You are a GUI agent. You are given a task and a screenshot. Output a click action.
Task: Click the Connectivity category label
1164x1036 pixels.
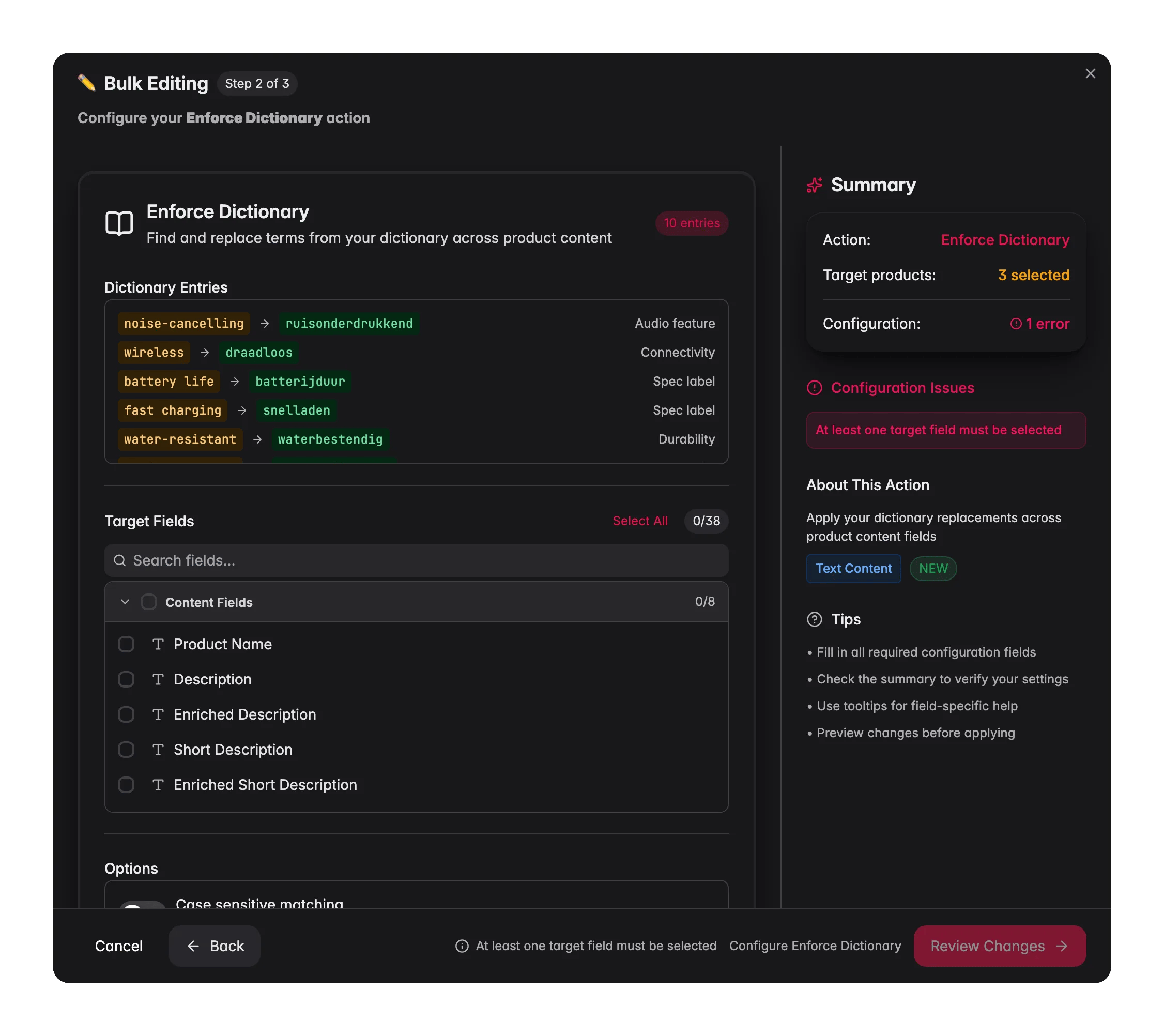(678, 353)
